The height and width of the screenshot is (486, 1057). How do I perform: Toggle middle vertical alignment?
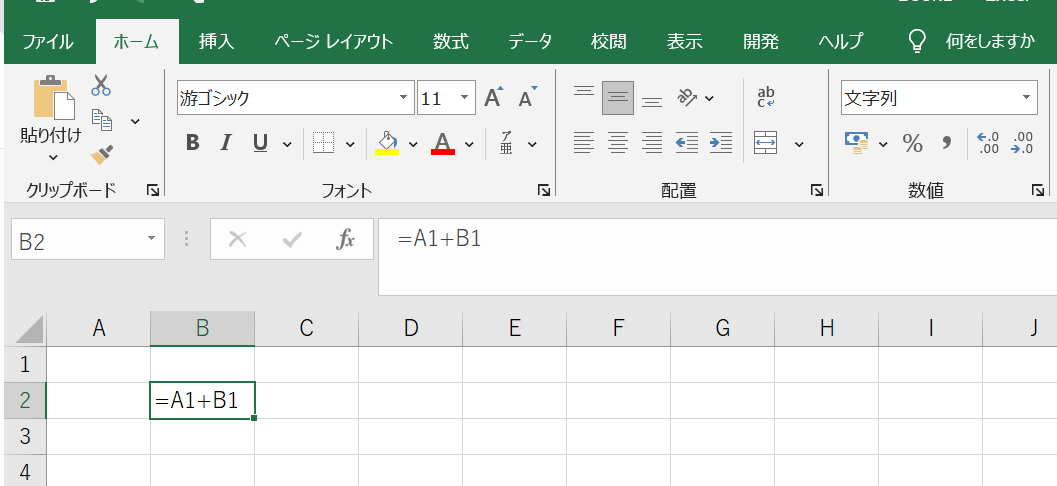[x=618, y=98]
